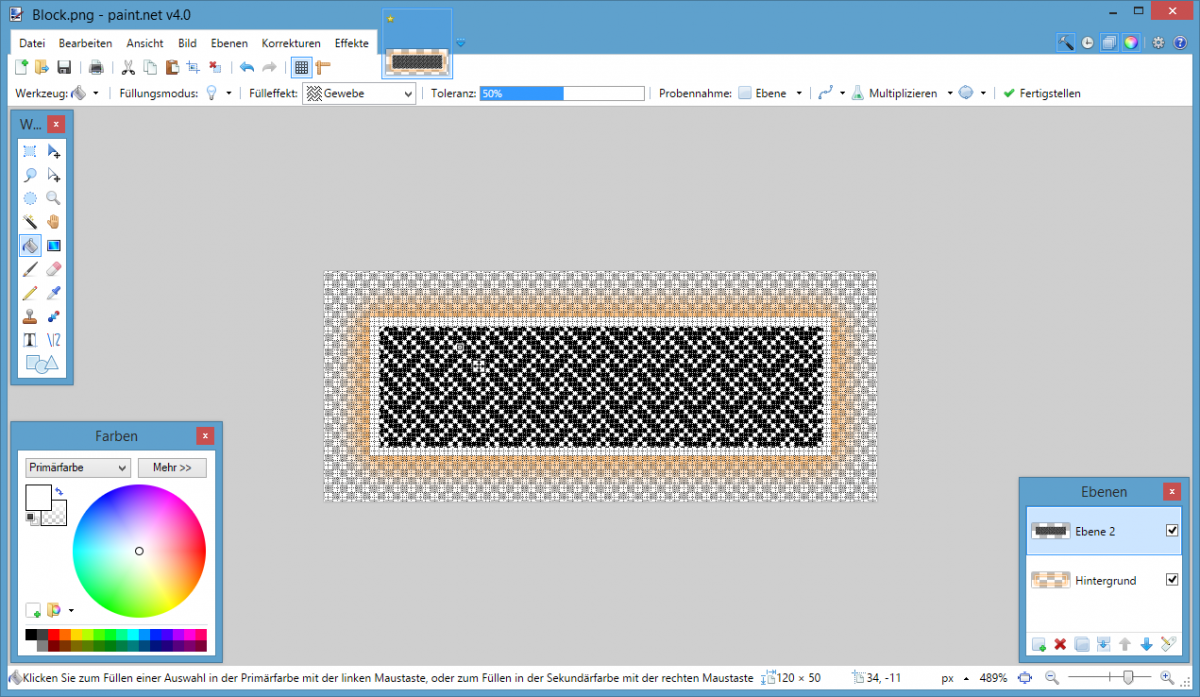Open the Korrekturen menu
Image resolution: width=1200 pixels, height=697 pixels.
[291, 43]
